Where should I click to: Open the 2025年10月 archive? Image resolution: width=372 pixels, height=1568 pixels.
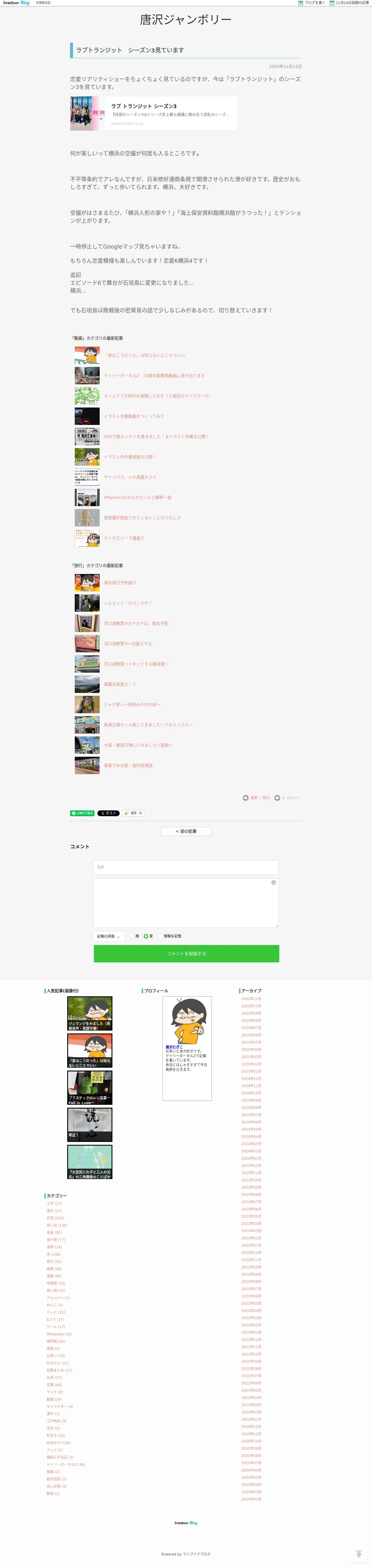click(x=251, y=1006)
